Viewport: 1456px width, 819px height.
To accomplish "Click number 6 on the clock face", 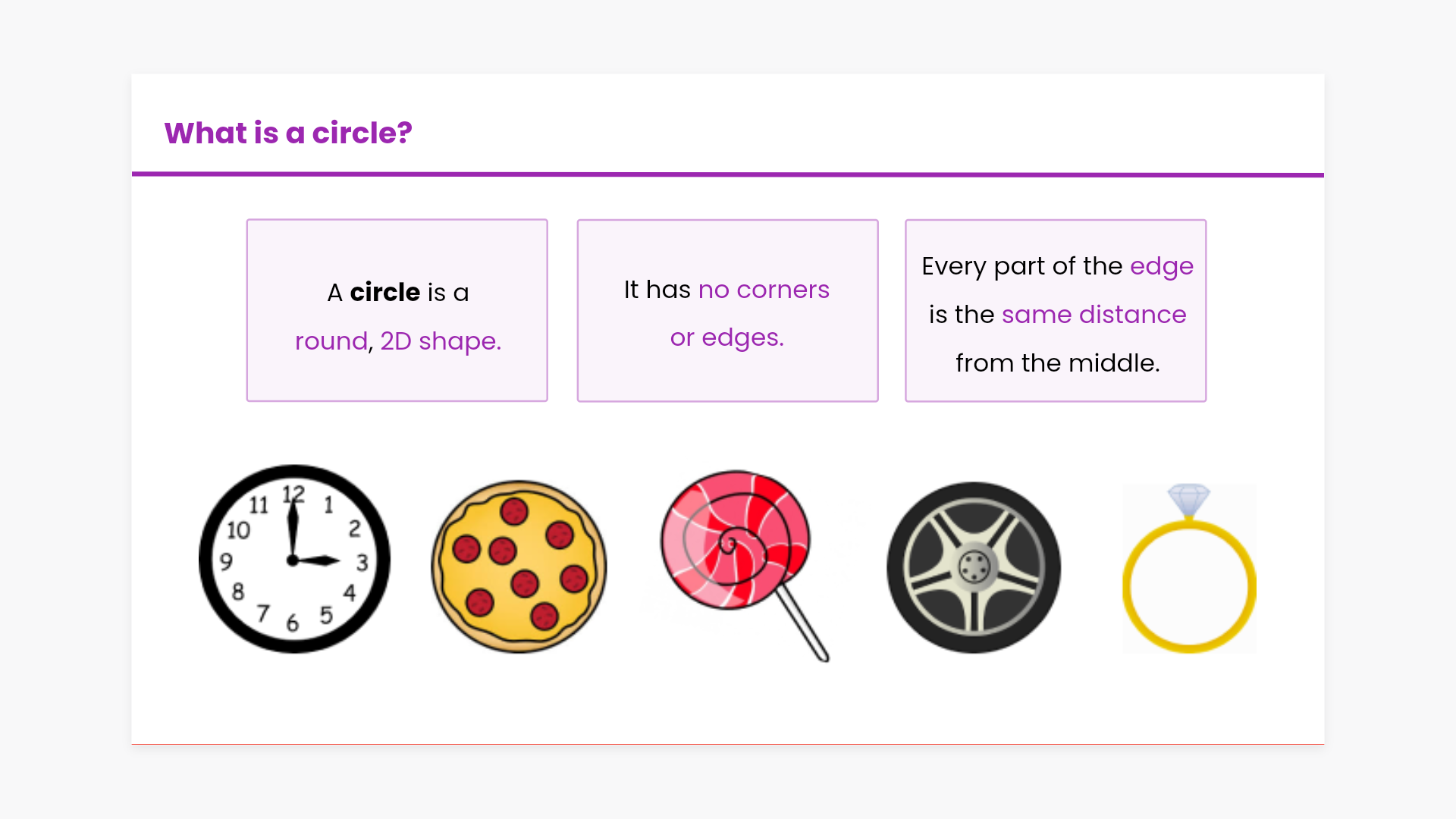I will pos(293,623).
